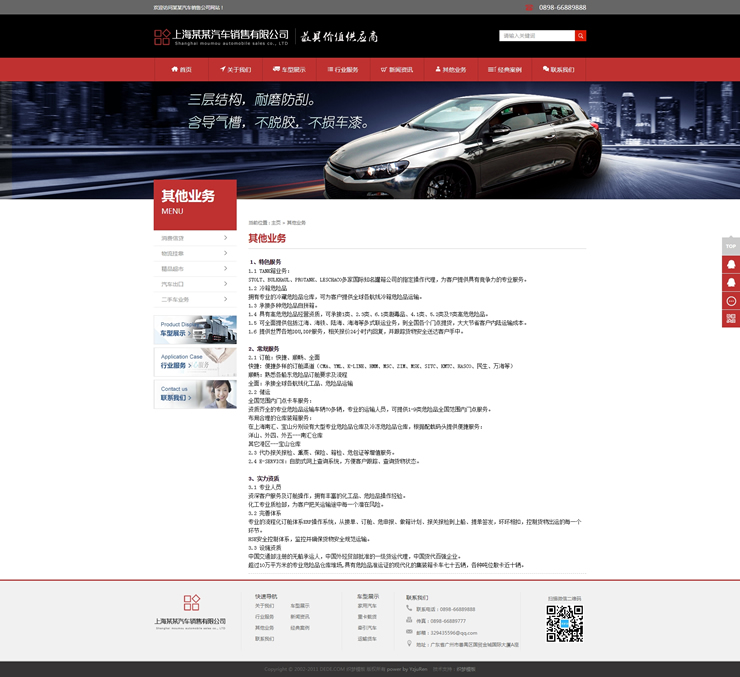This screenshot has height=677, width=740.
Task: Open 精品超市 from the side menu
Action: tap(195, 269)
